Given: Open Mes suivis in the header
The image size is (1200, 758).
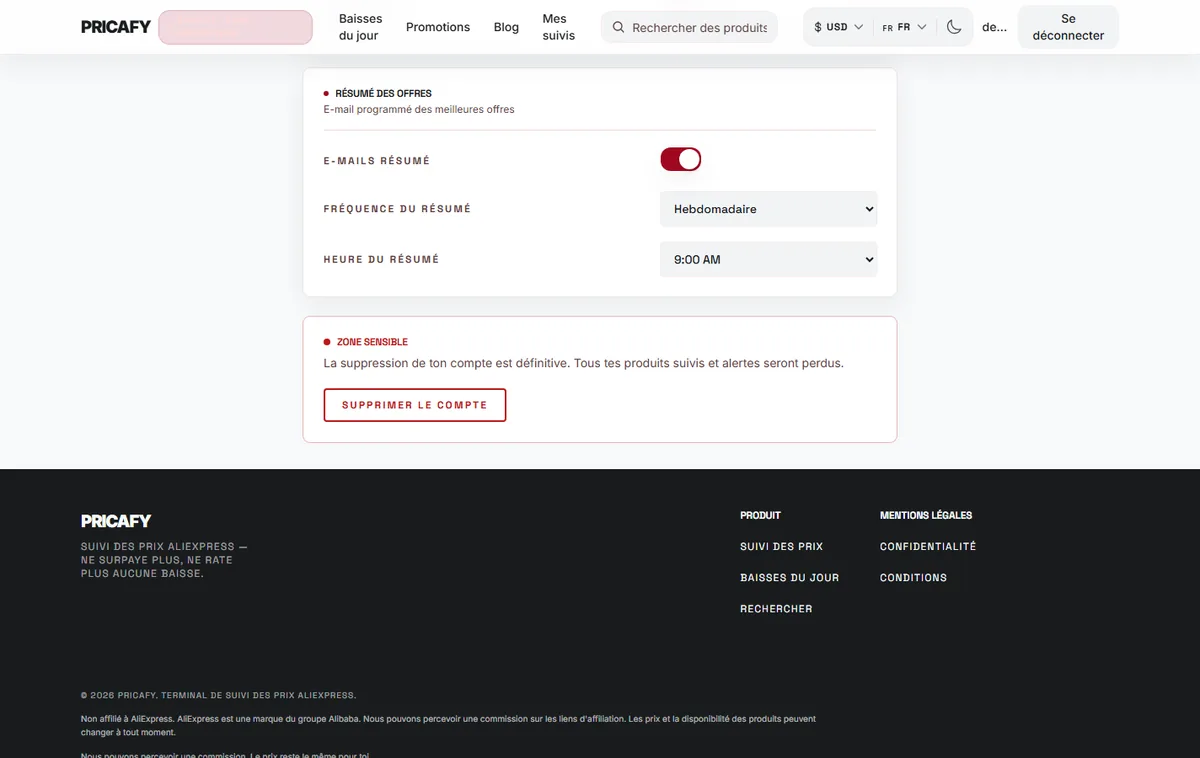Looking at the screenshot, I should (558, 27).
